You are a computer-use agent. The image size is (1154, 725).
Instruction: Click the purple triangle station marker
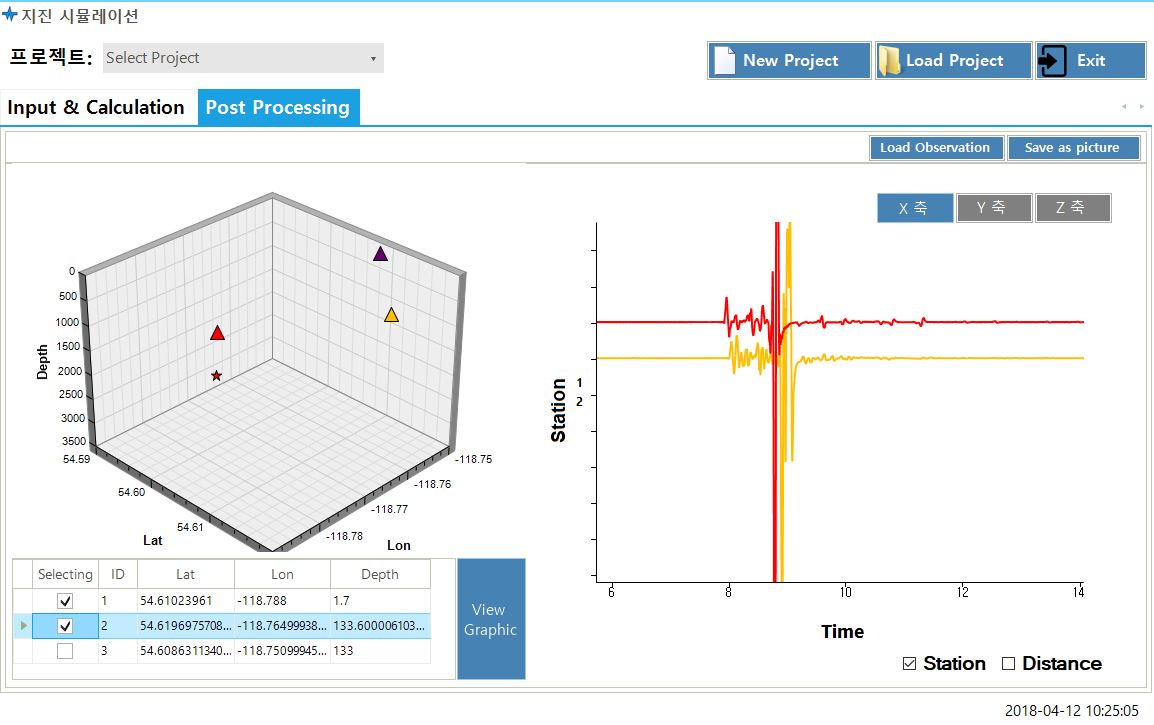380,254
